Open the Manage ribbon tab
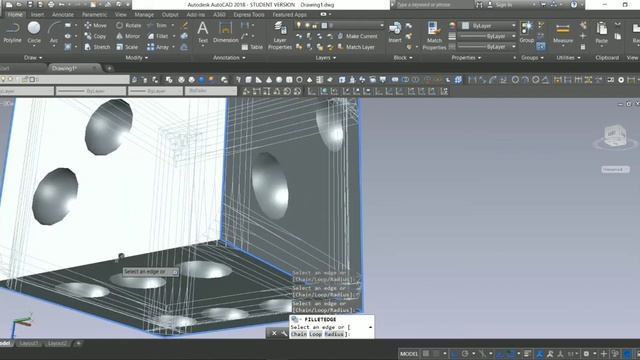 tap(144, 14)
